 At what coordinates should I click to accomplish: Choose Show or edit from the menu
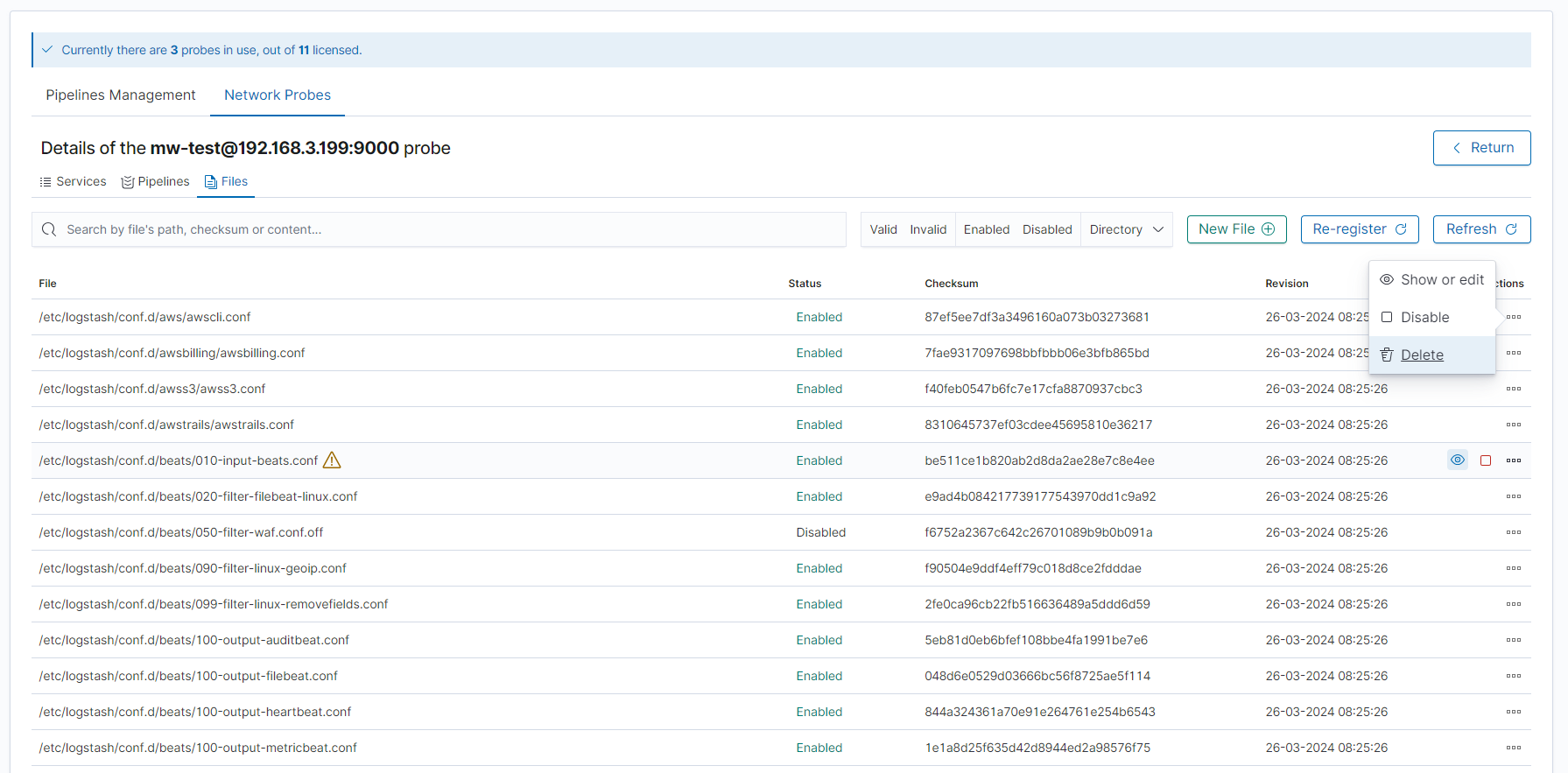click(1441, 280)
